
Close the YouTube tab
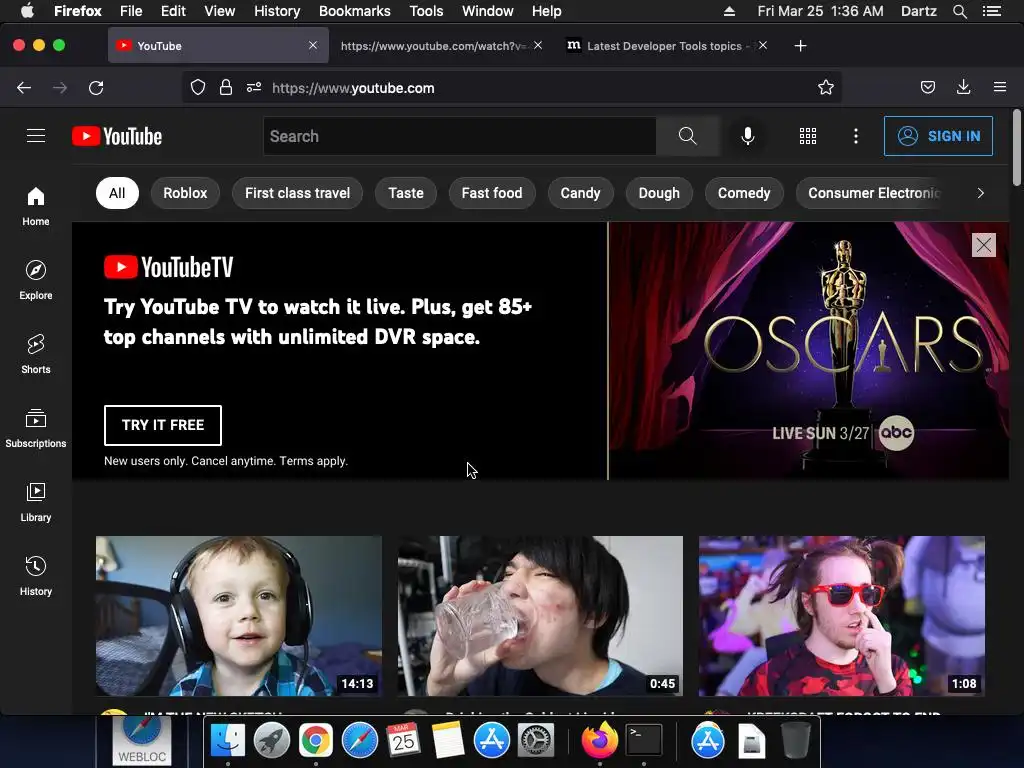[313, 45]
